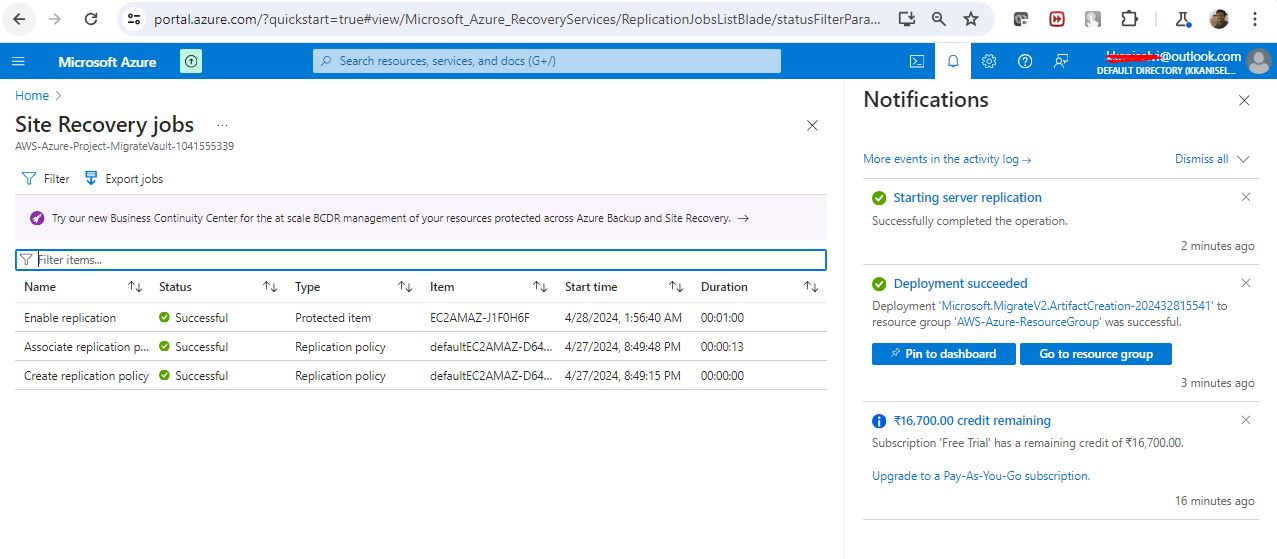The width and height of the screenshot is (1277, 559).
Task: Click the Pin to dashboard button
Action: click(943, 354)
